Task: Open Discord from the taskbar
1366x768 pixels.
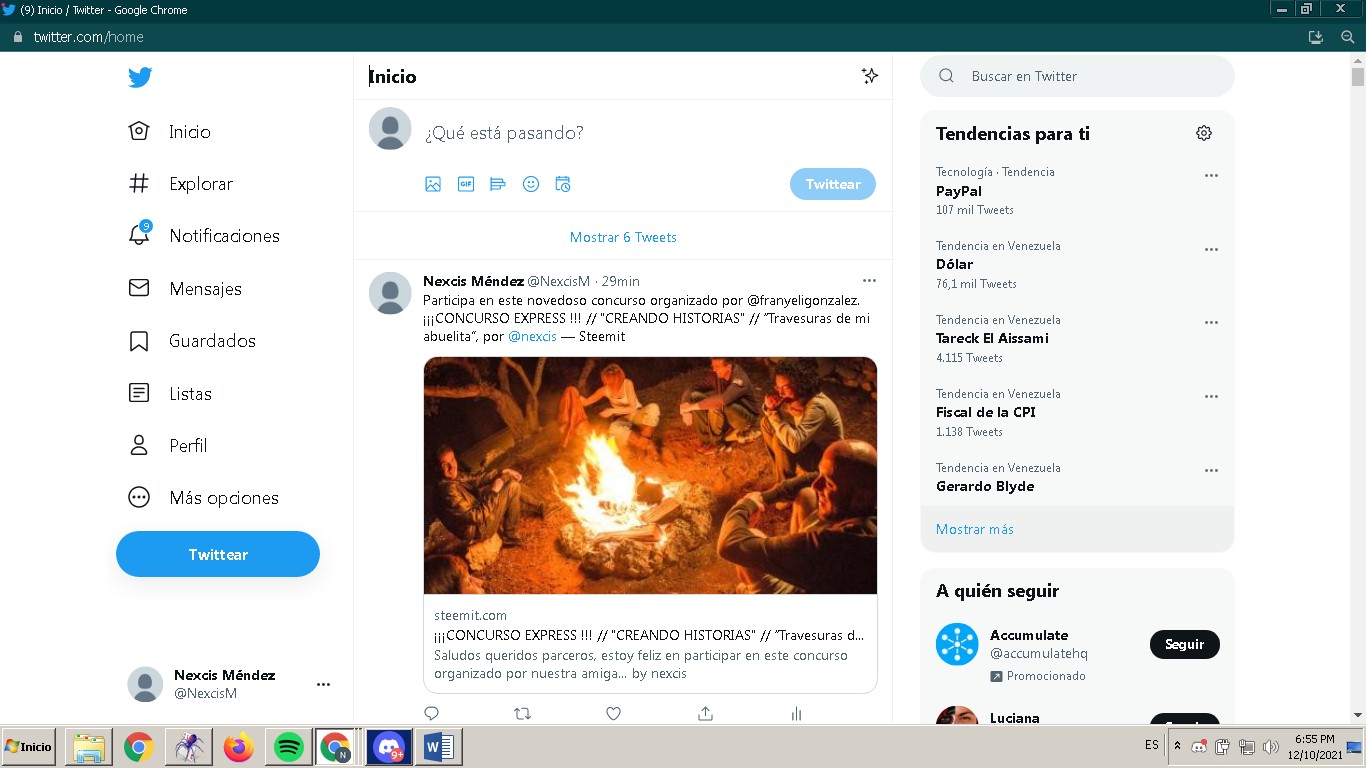Action: pos(389,747)
